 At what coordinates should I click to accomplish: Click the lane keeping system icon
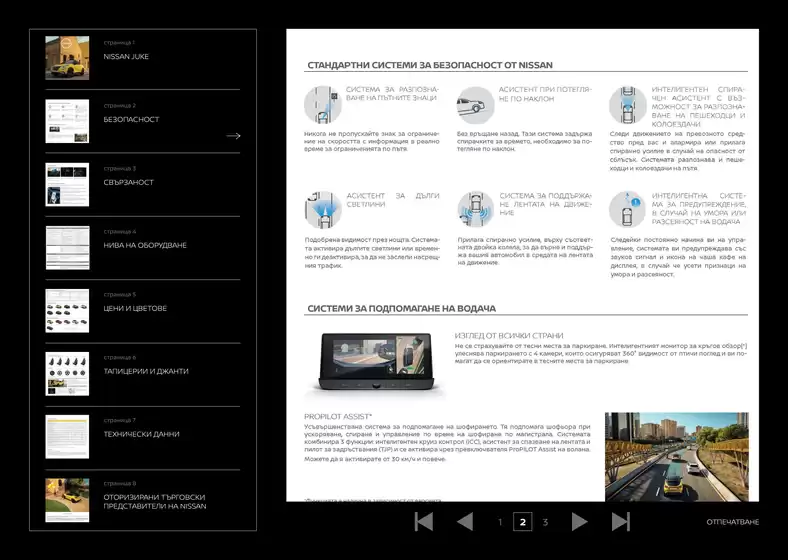pyautogui.click(x=475, y=210)
